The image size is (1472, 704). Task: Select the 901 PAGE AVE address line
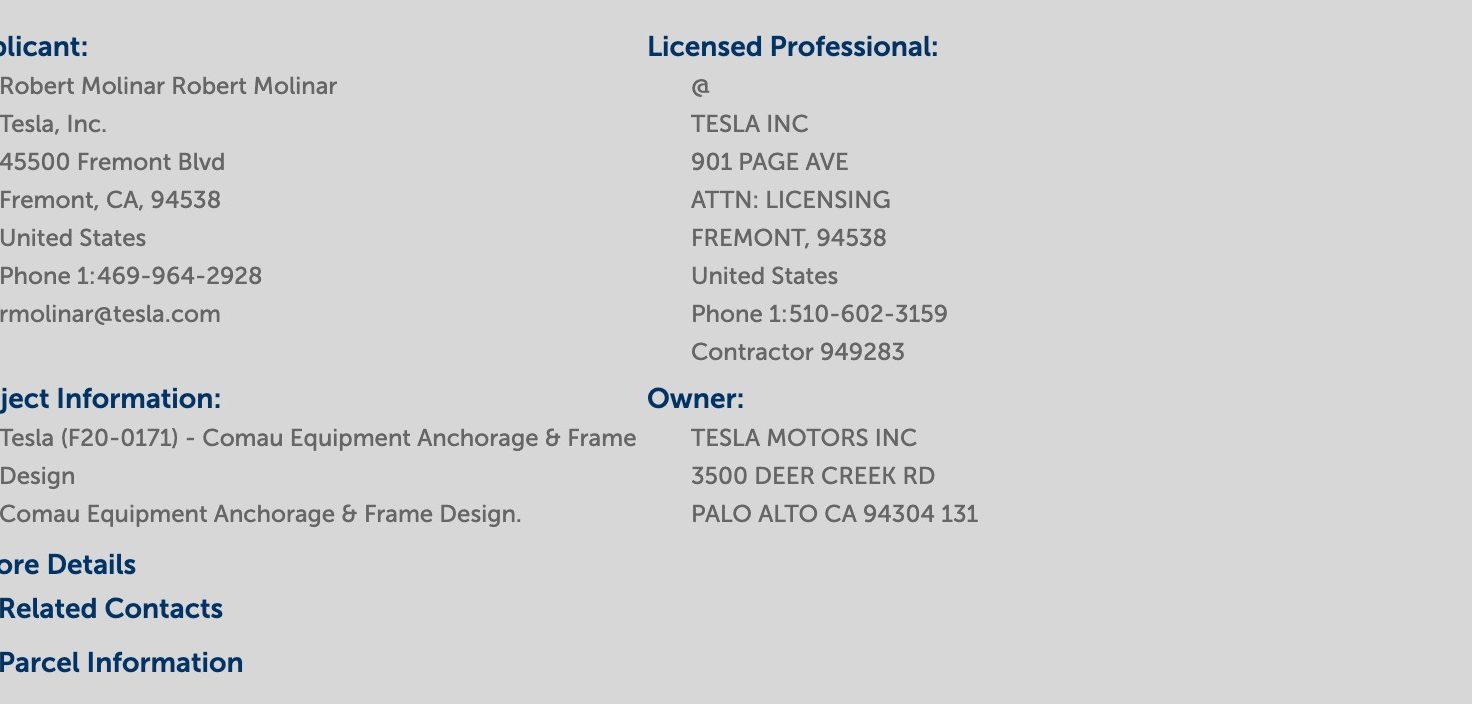pos(770,162)
